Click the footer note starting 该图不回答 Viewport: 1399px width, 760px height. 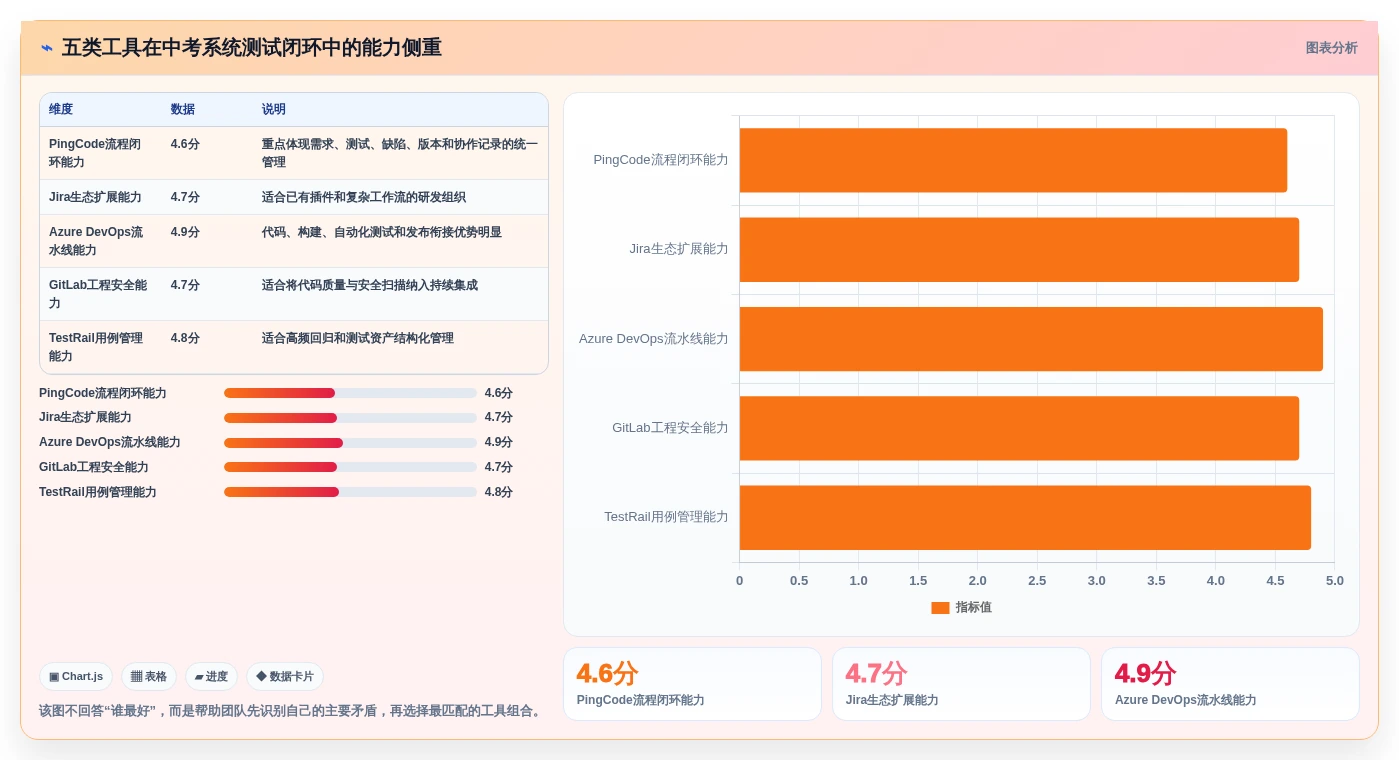(292, 711)
